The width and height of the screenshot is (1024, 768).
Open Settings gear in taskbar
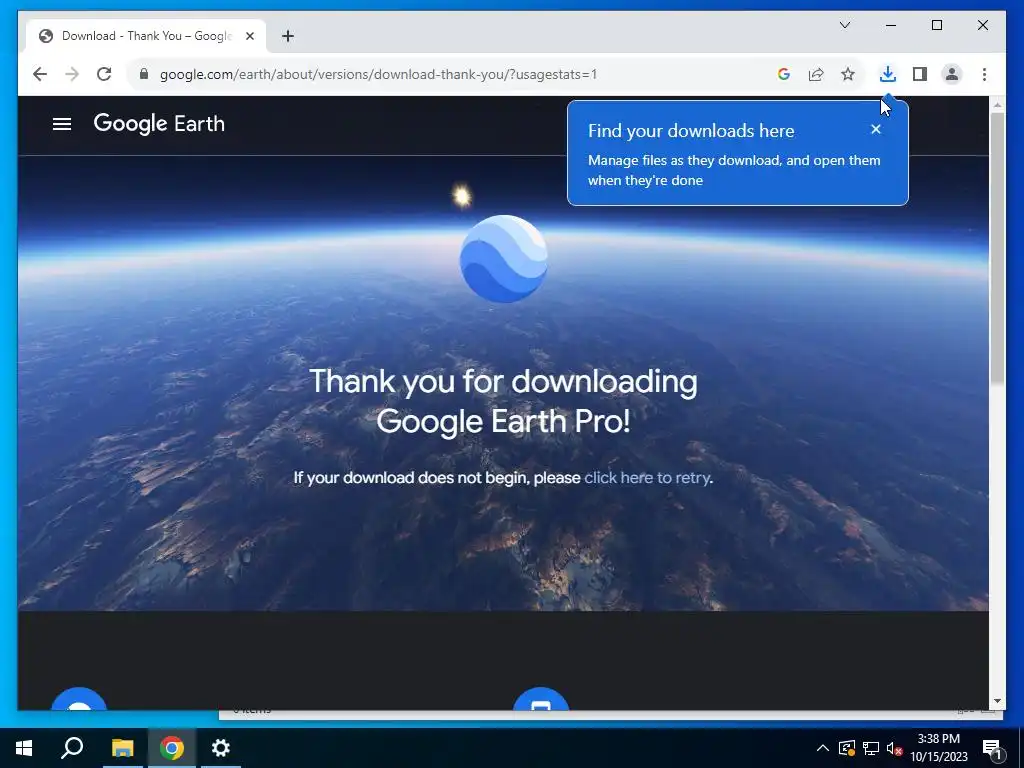pyautogui.click(x=221, y=748)
